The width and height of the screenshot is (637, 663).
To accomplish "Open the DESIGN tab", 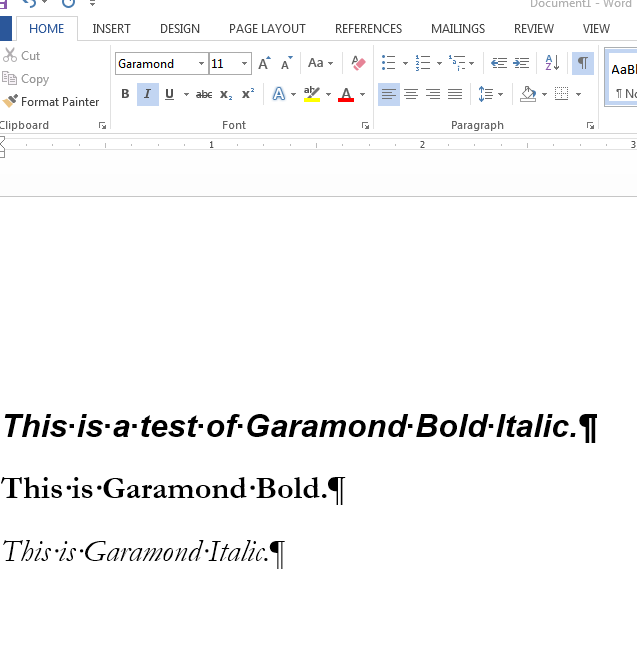I will pos(180,29).
